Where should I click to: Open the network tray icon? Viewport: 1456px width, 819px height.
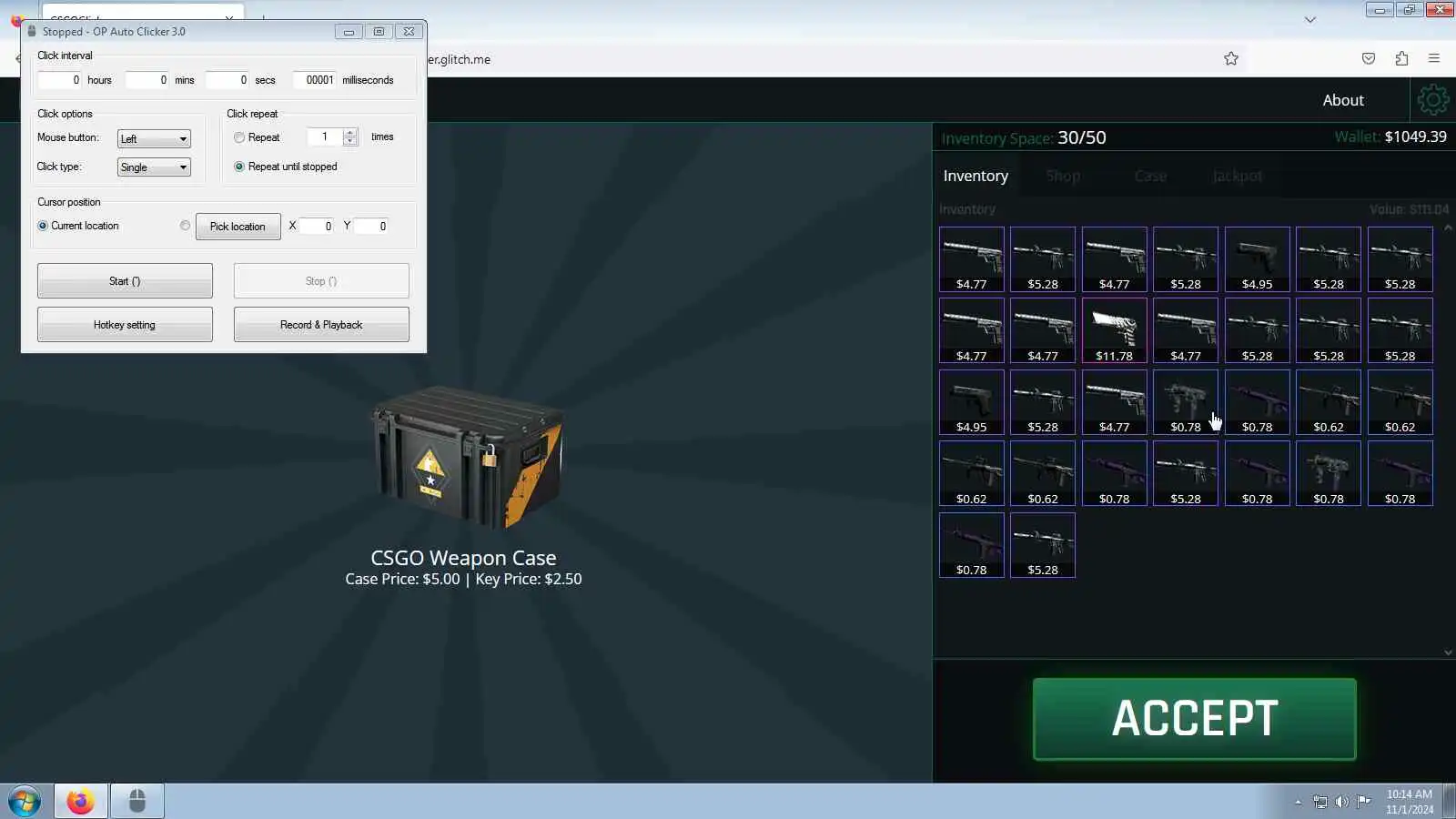tap(1320, 802)
